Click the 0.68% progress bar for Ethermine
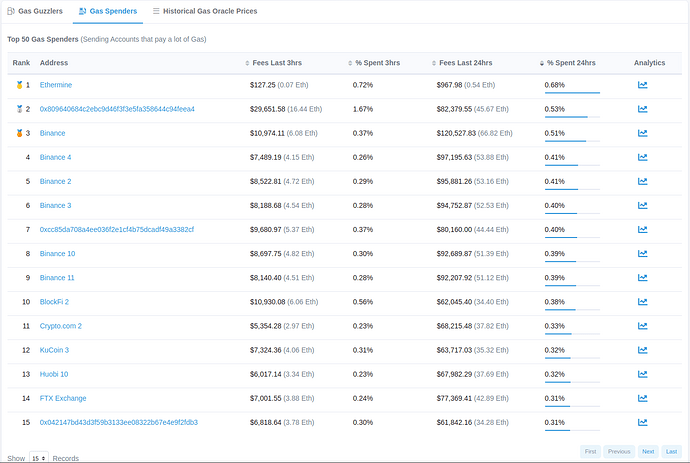 tap(572, 93)
